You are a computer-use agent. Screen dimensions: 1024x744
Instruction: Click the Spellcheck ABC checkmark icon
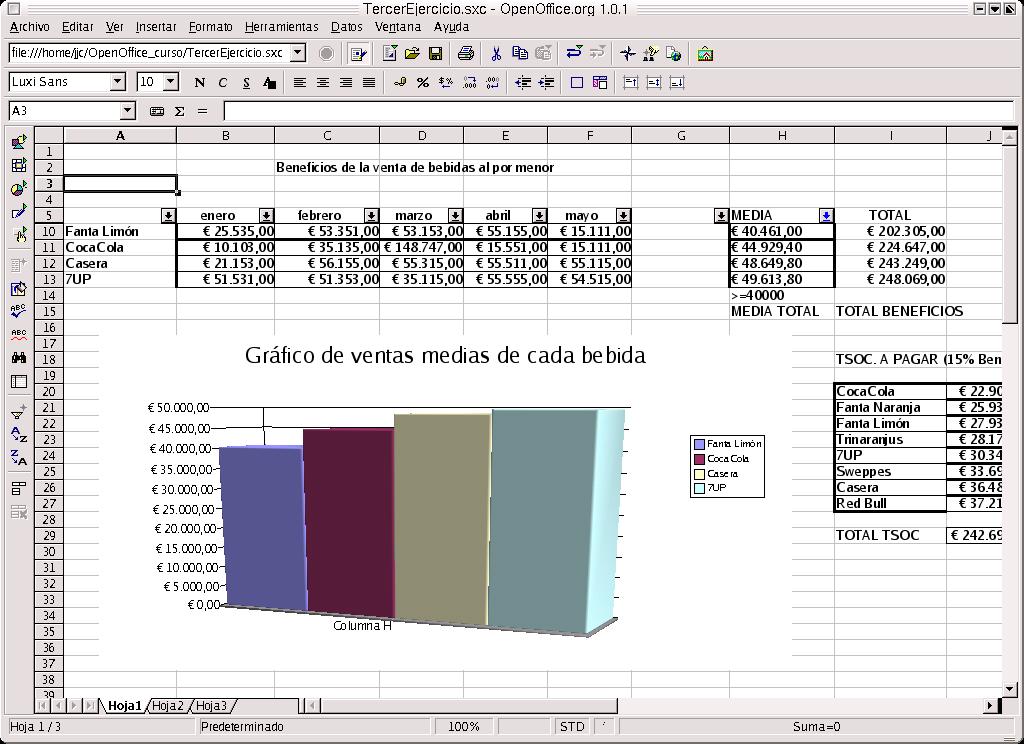(x=19, y=310)
